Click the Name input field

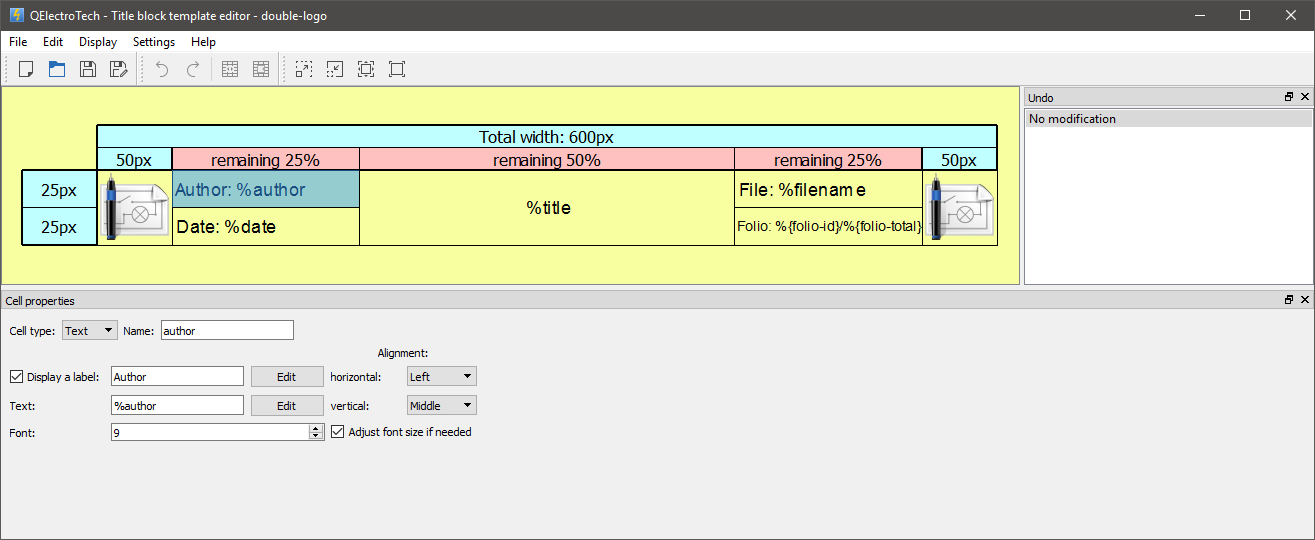point(227,330)
